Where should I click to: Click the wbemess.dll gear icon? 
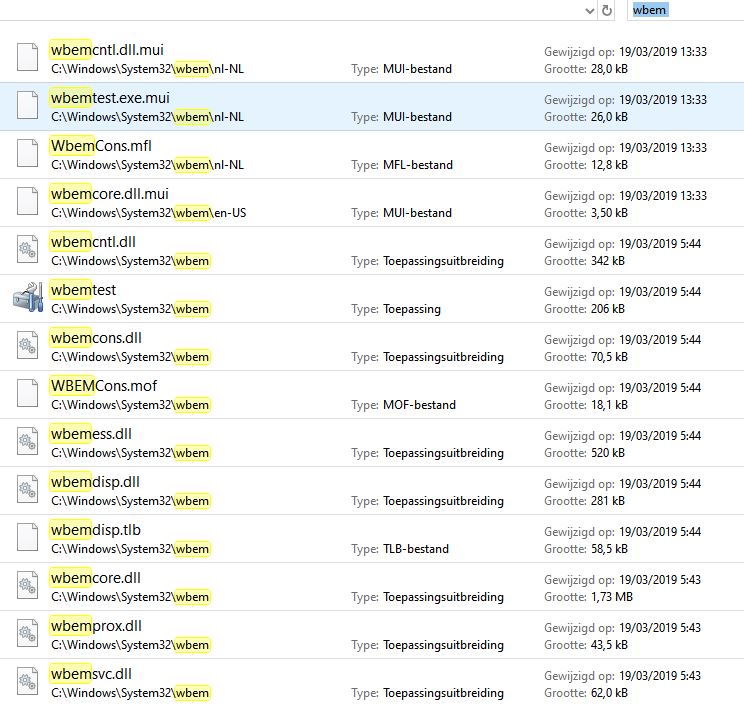click(28, 443)
